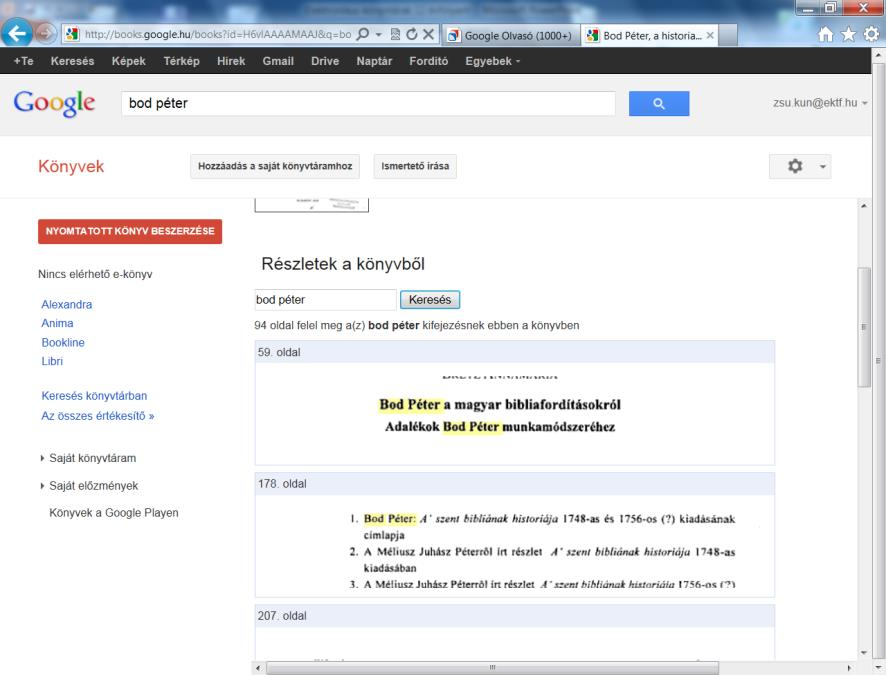Switch to the Google Olvasó (1000+) tab
This screenshot has height=675, width=886.
pyautogui.click(x=510, y=36)
